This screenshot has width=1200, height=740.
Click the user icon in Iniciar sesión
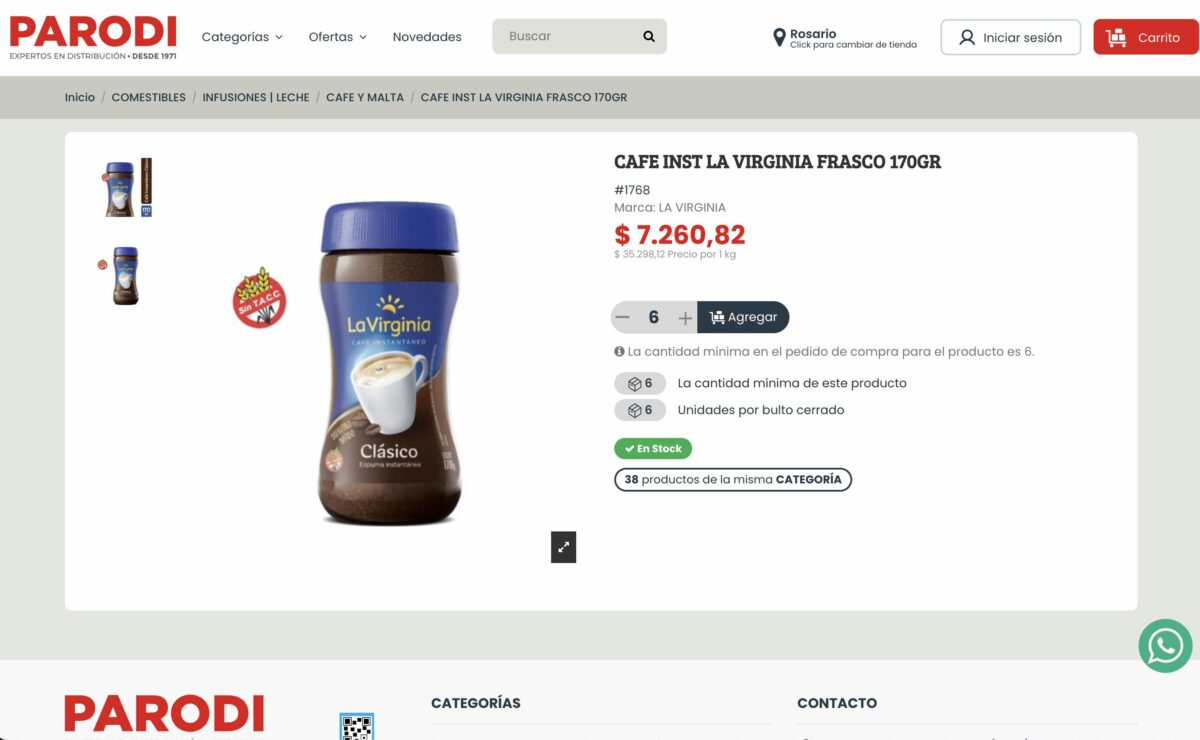point(967,37)
